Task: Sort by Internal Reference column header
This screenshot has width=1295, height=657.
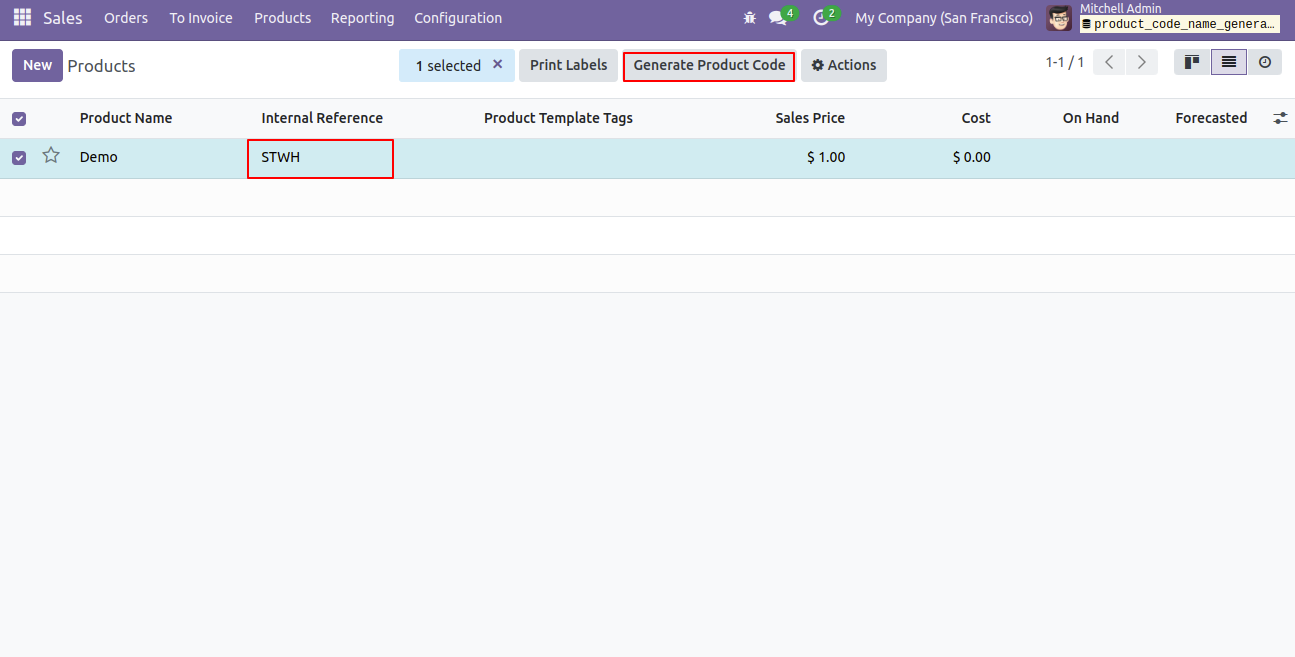Action: click(x=322, y=118)
